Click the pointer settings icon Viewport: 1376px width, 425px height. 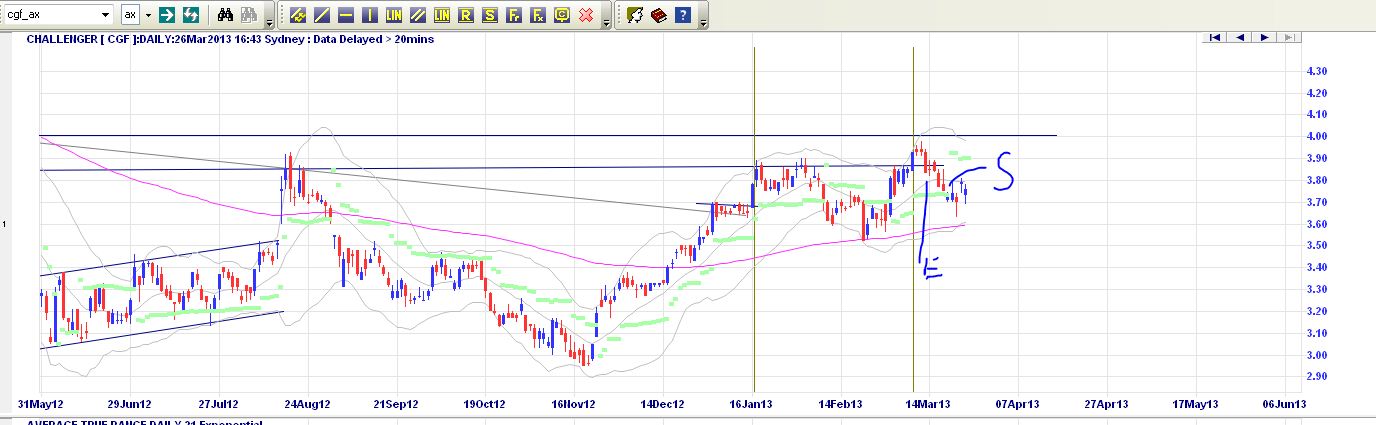click(634, 15)
